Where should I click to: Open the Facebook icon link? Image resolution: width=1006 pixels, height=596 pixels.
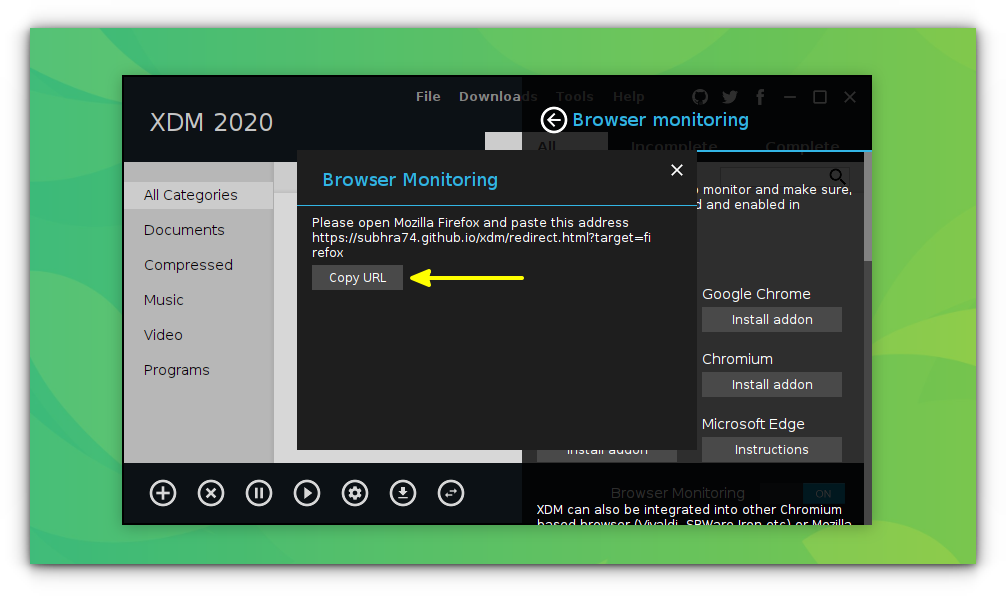coord(760,97)
